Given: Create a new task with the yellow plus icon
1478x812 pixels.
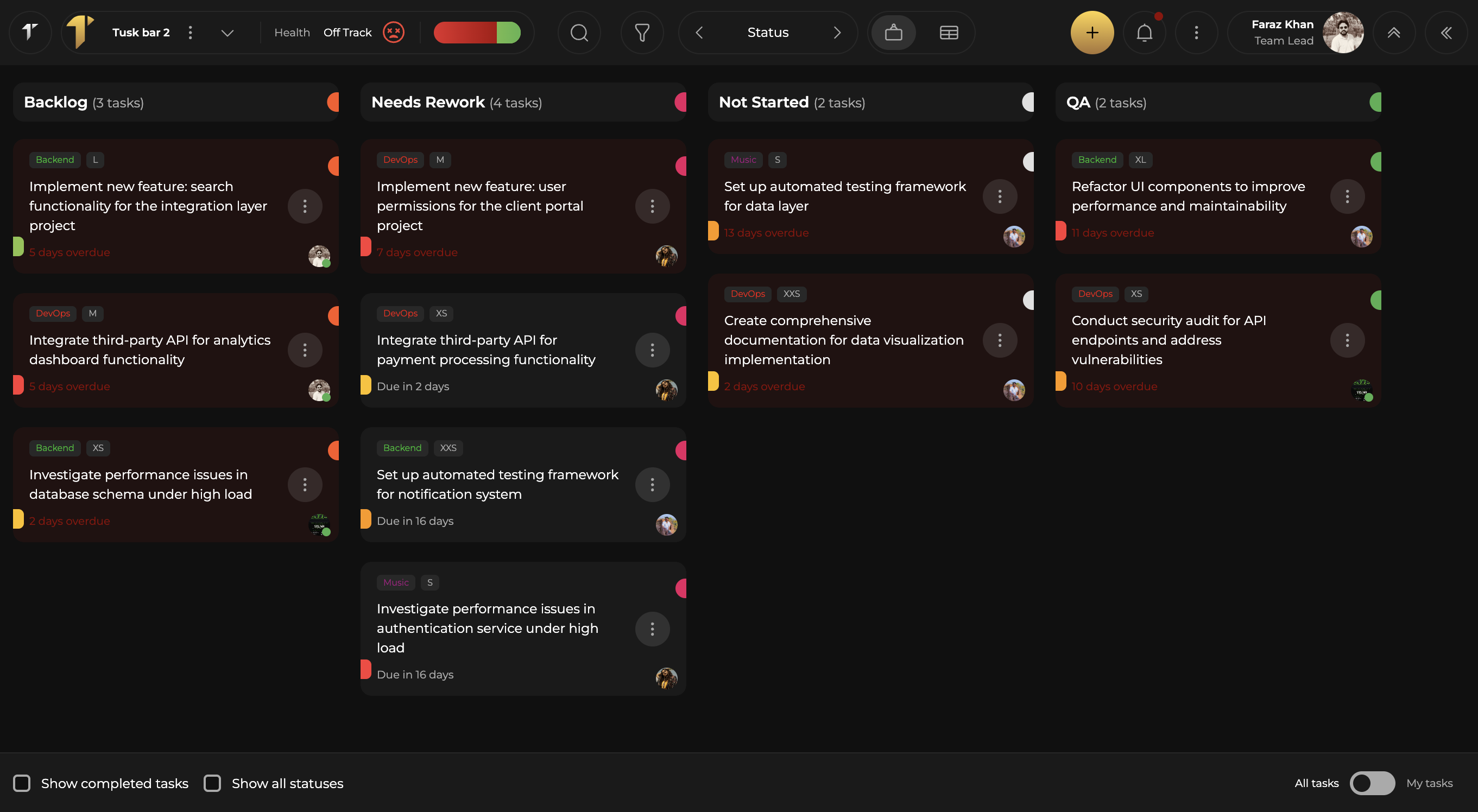Looking at the screenshot, I should pos(1091,33).
